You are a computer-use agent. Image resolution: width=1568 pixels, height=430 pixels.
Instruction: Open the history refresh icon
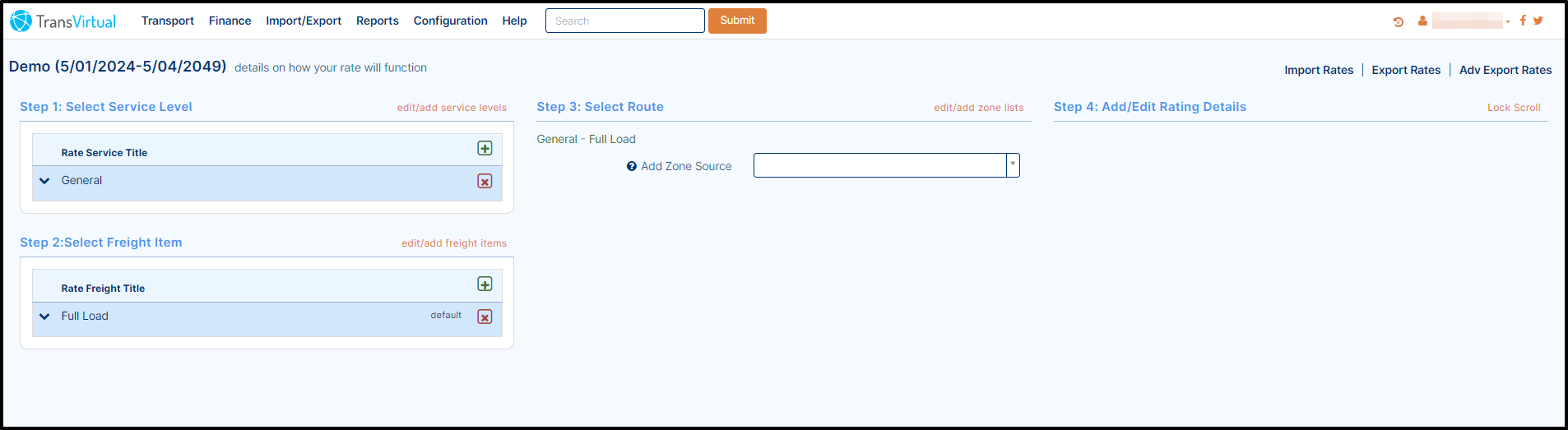click(1398, 21)
